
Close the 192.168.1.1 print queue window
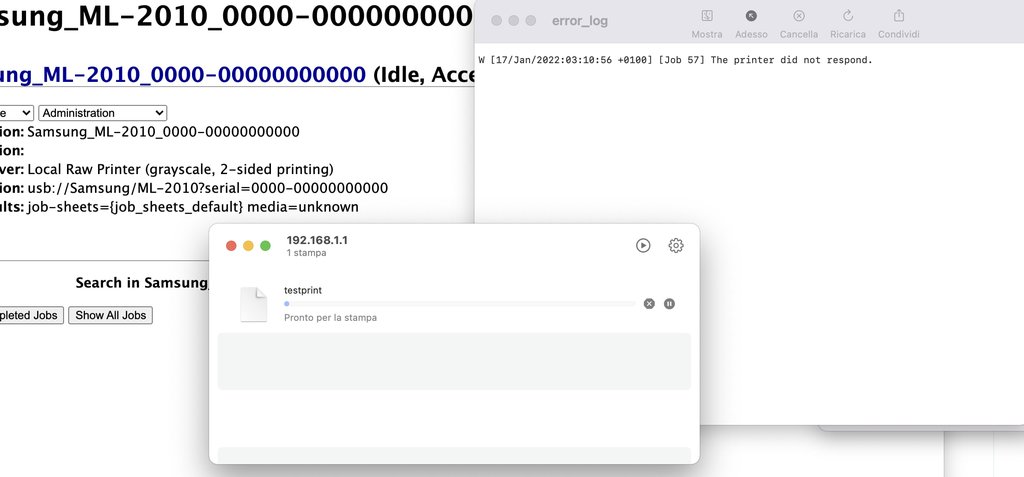[231, 246]
